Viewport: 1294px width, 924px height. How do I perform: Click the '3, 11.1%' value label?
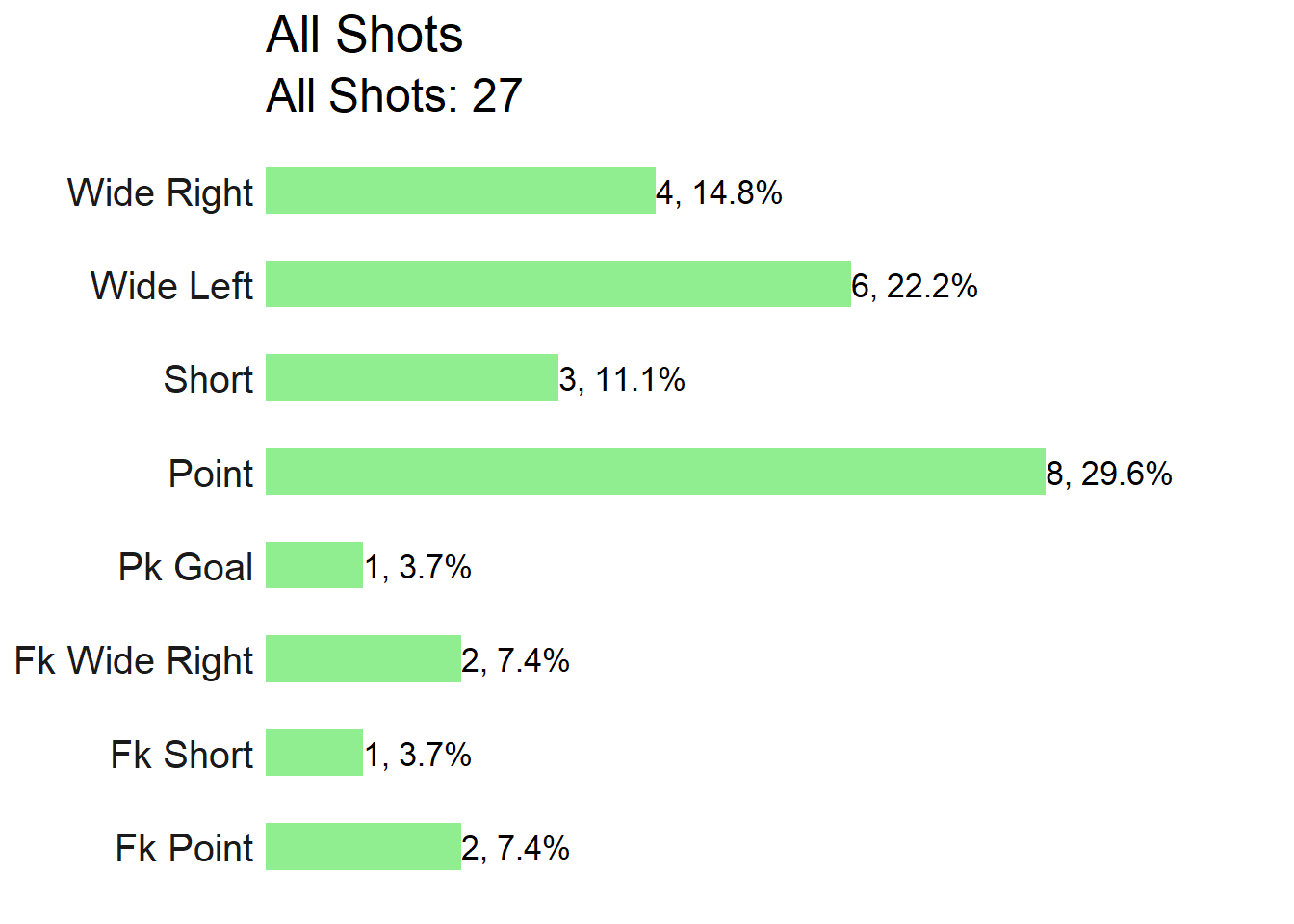click(x=622, y=379)
